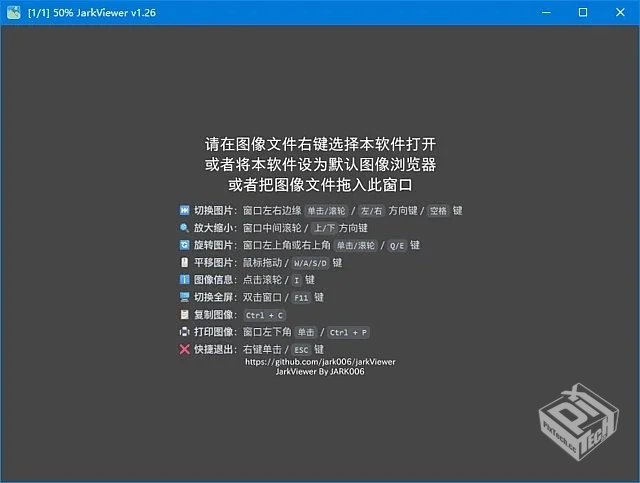This screenshot has height=483, width=640.
Task: Click the '切换图片:' label
Action: 215,210
